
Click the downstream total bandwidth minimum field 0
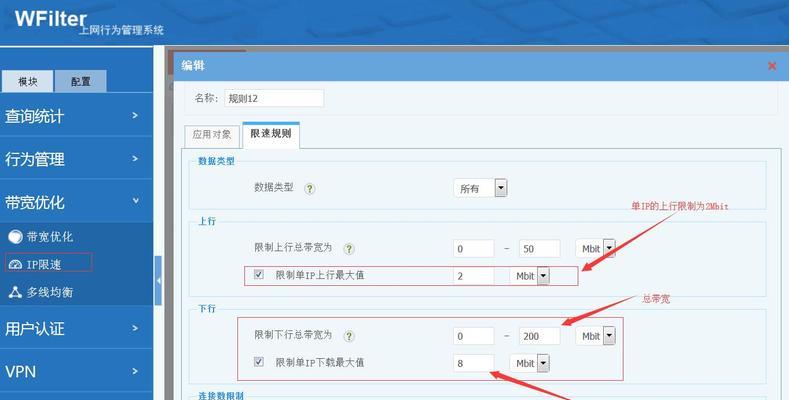coord(474,336)
